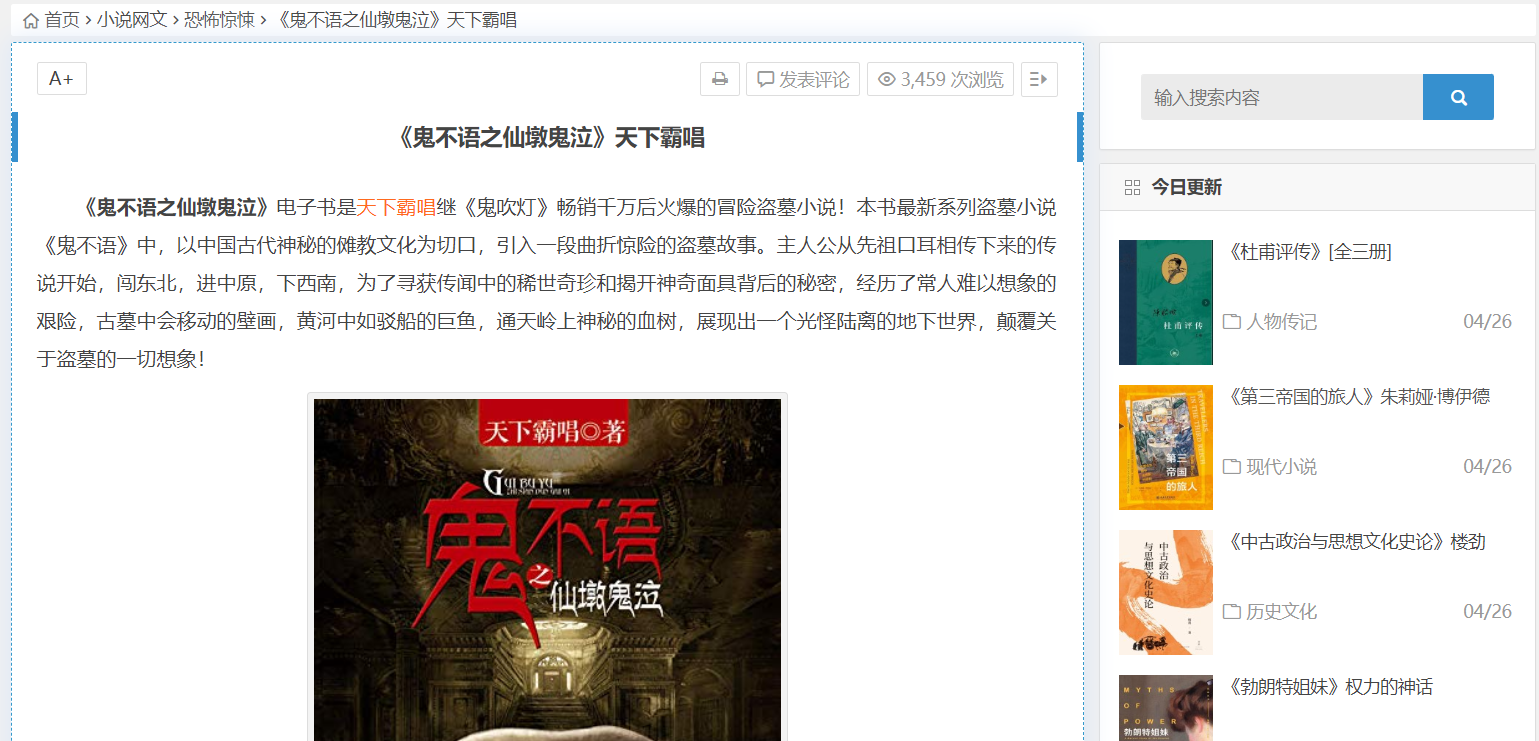Click current page breadcrumb 《鬼不语之仙墩鬼泣》天下霸唱
This screenshot has width=1539, height=741.
coord(394,20)
